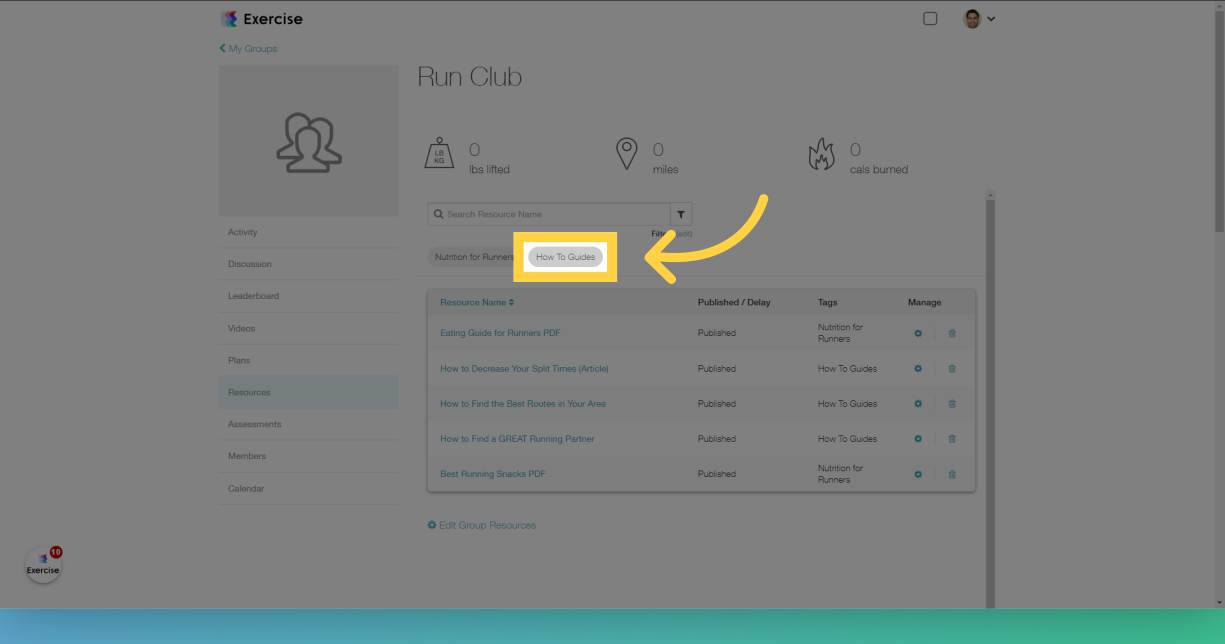This screenshot has width=1225, height=644.
Task: Open the filter funnel button
Action: click(681, 214)
